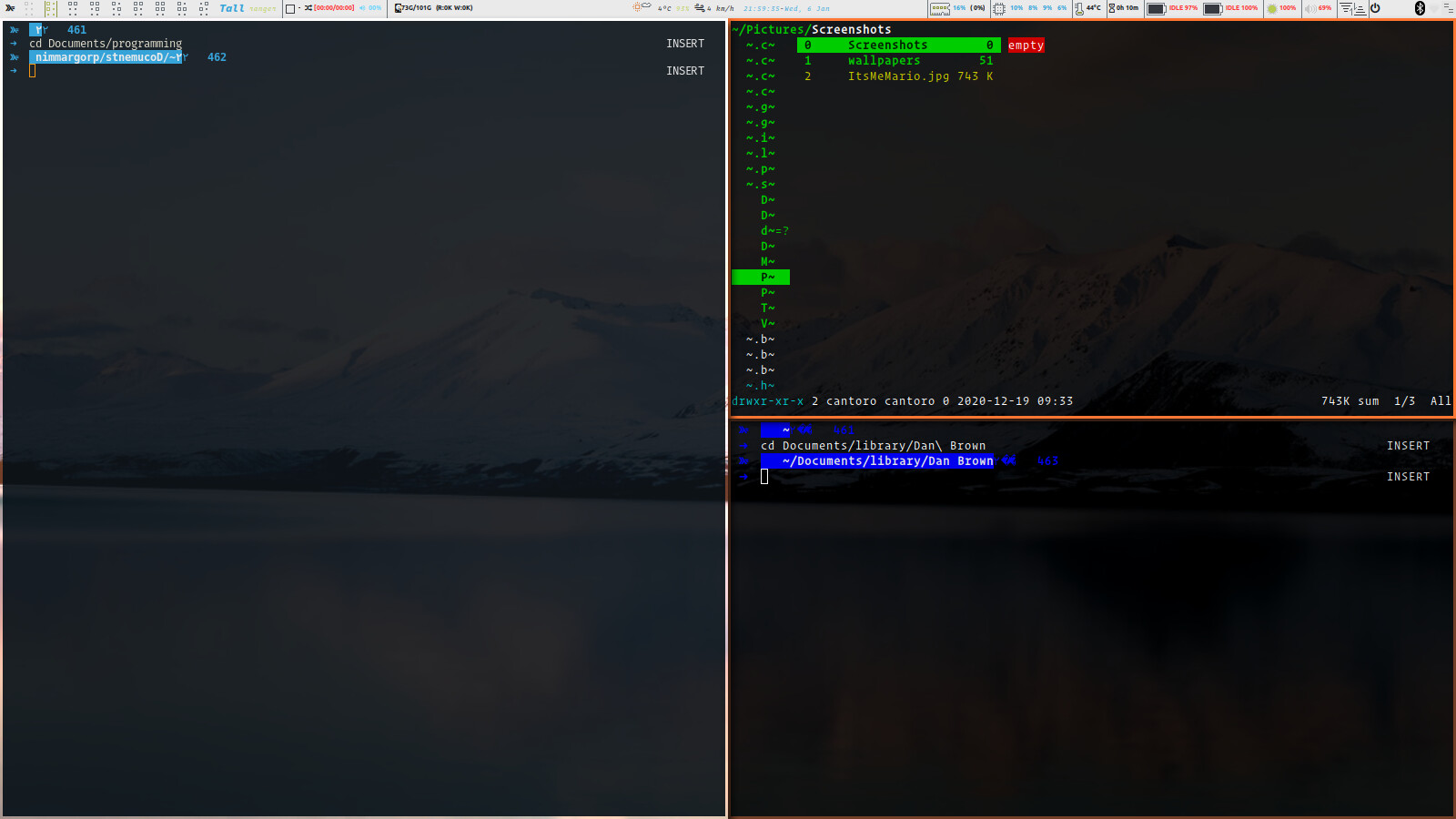Focus the cursor in the bottom-right terminal

764,476
